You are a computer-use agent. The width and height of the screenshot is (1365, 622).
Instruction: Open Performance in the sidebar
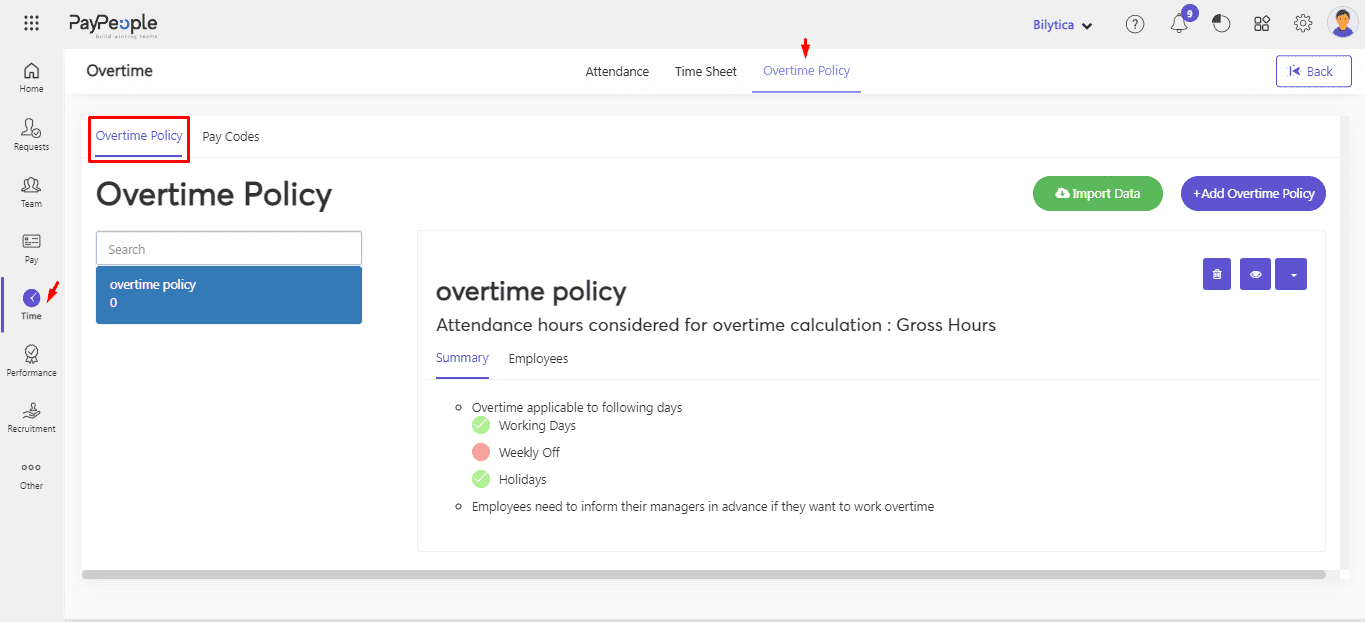click(x=32, y=360)
